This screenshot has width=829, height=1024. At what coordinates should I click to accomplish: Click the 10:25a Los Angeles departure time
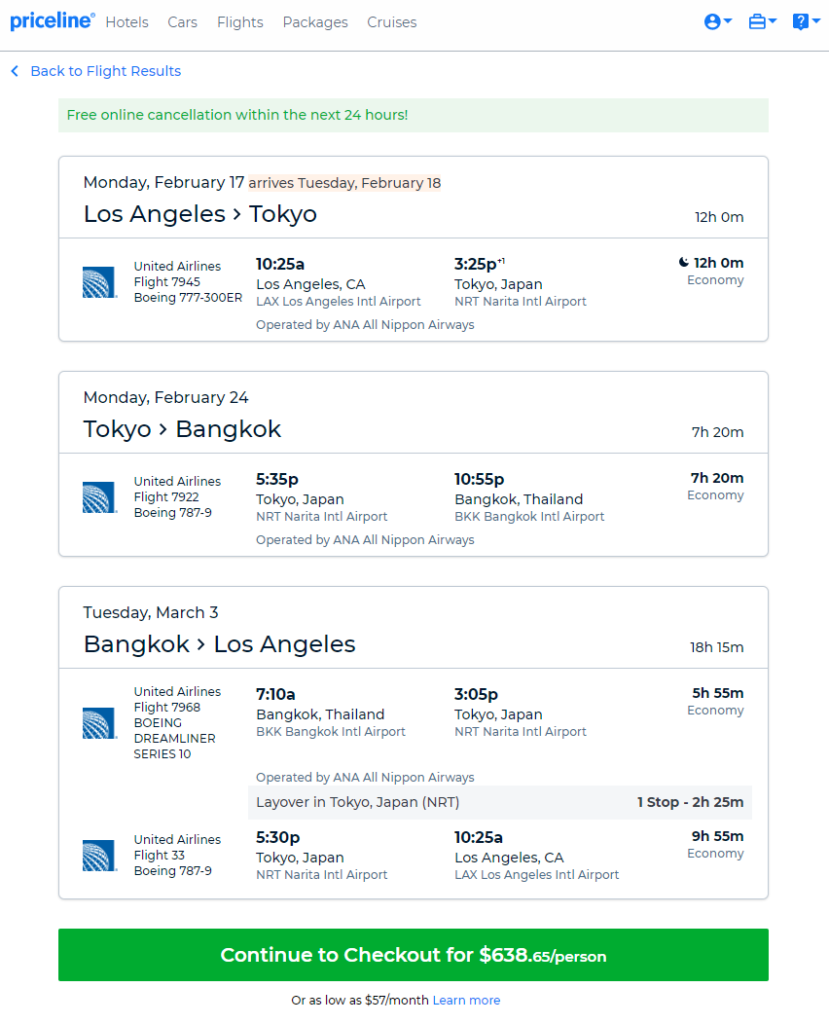(280, 264)
